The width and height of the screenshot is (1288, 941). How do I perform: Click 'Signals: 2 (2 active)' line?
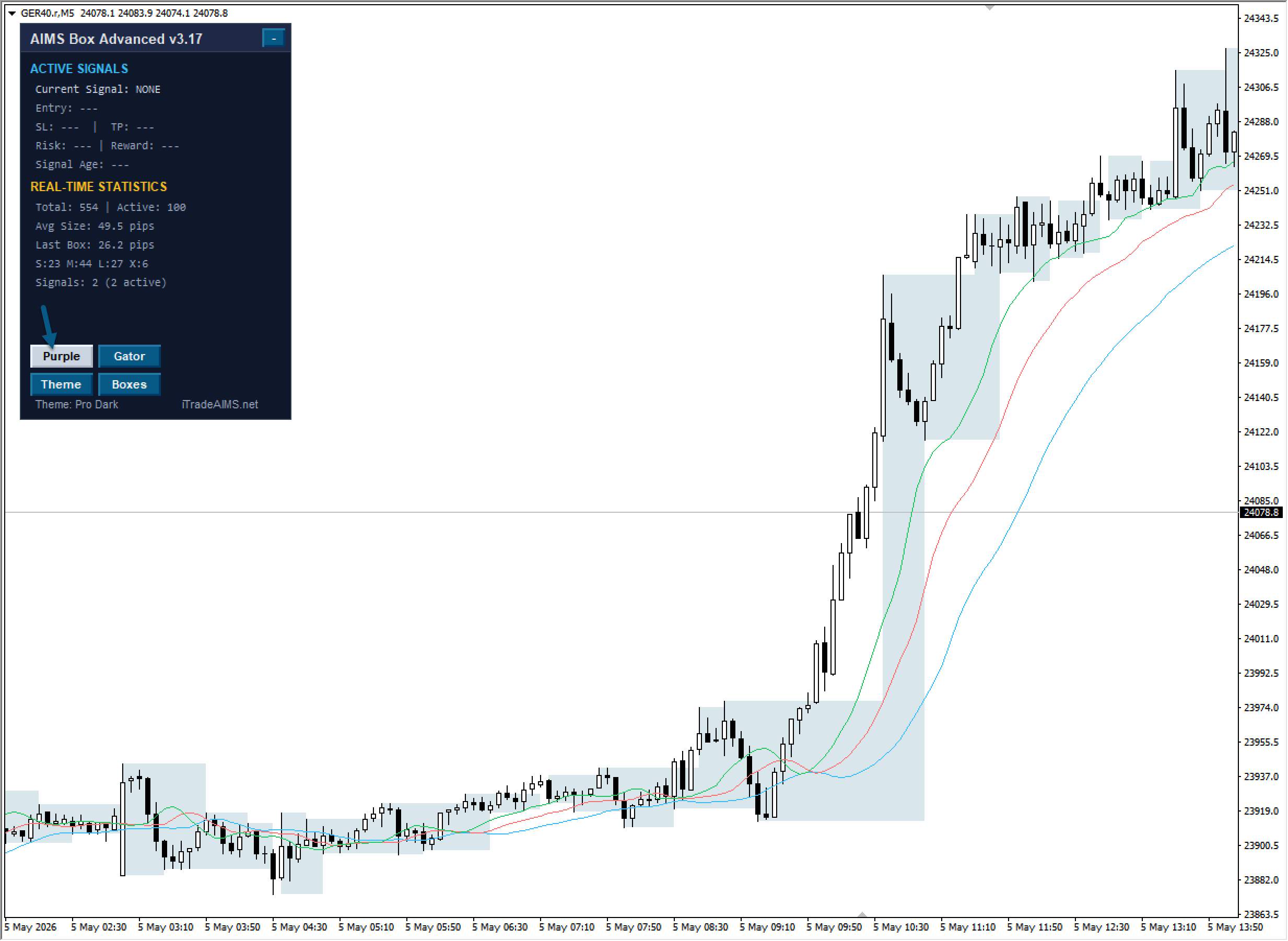click(101, 283)
